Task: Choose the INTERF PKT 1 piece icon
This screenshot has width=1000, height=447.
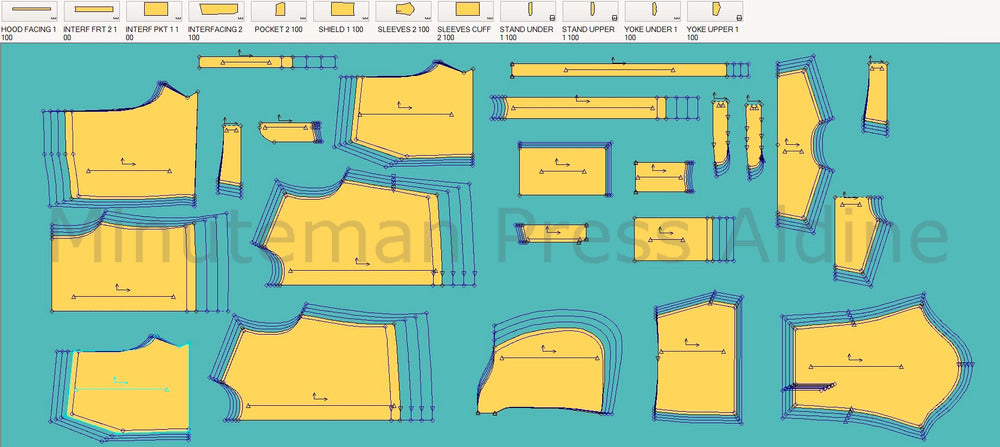Action: tap(154, 11)
